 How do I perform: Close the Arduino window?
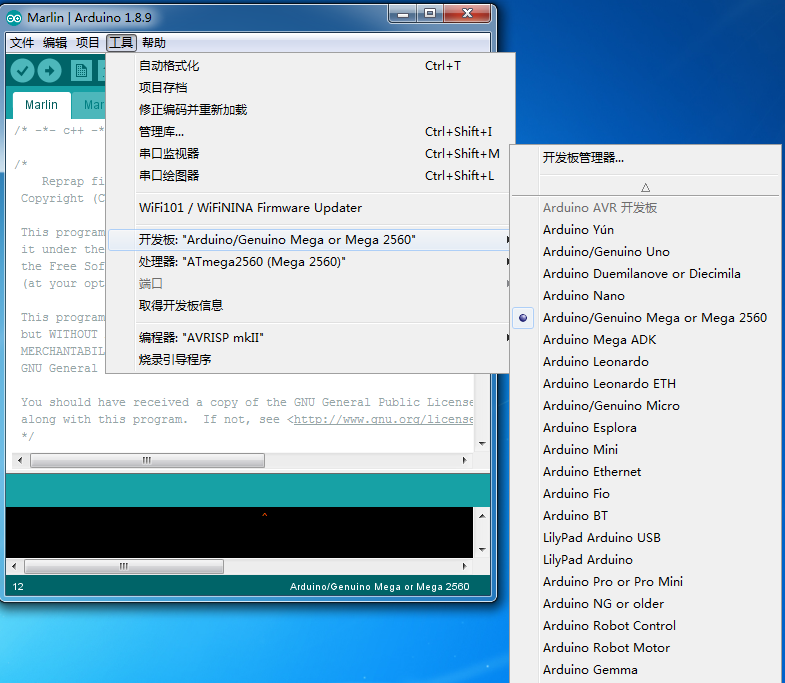click(x=467, y=14)
